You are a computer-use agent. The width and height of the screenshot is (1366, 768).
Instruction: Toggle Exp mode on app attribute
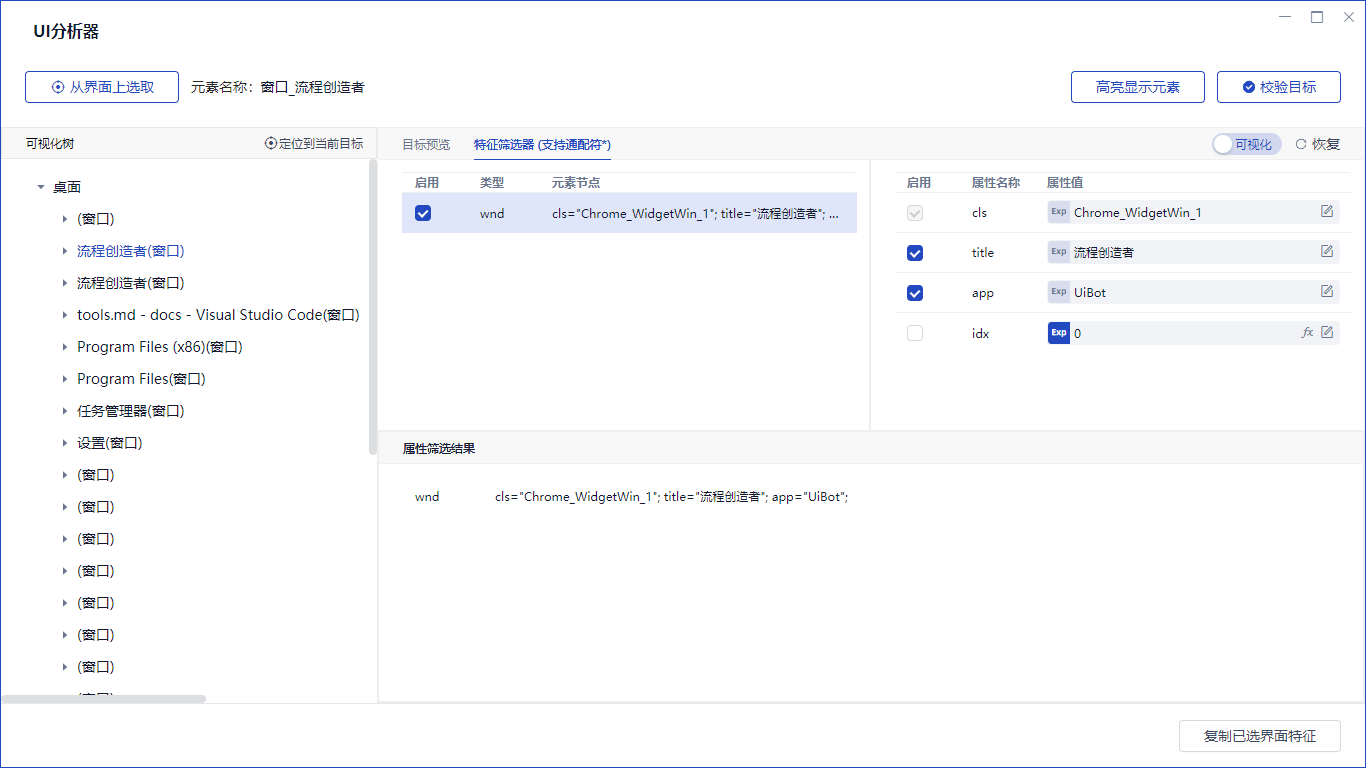[1058, 292]
